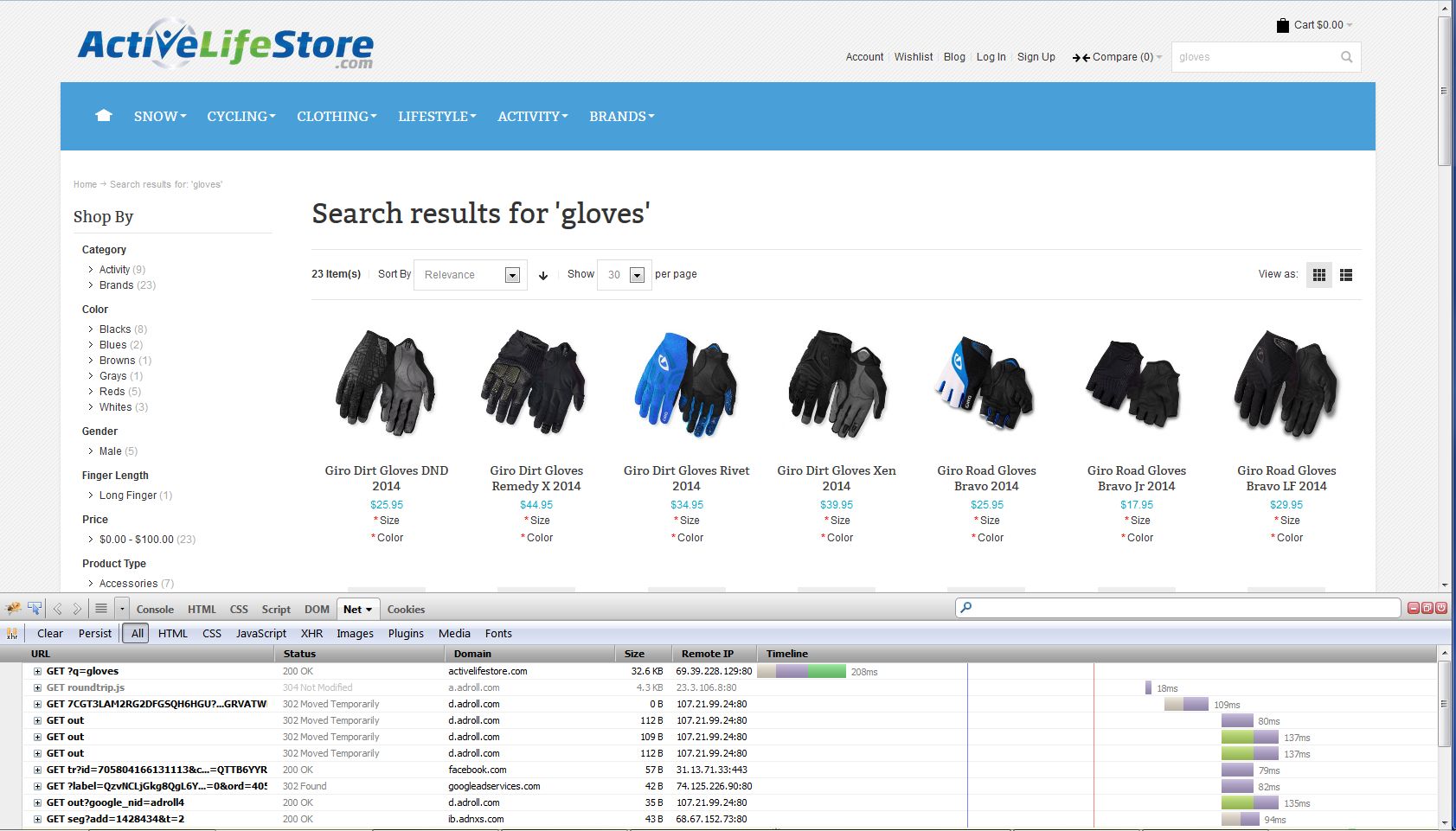Toggle the All filter in Net panel
This screenshot has width=1456, height=831.
click(137, 633)
